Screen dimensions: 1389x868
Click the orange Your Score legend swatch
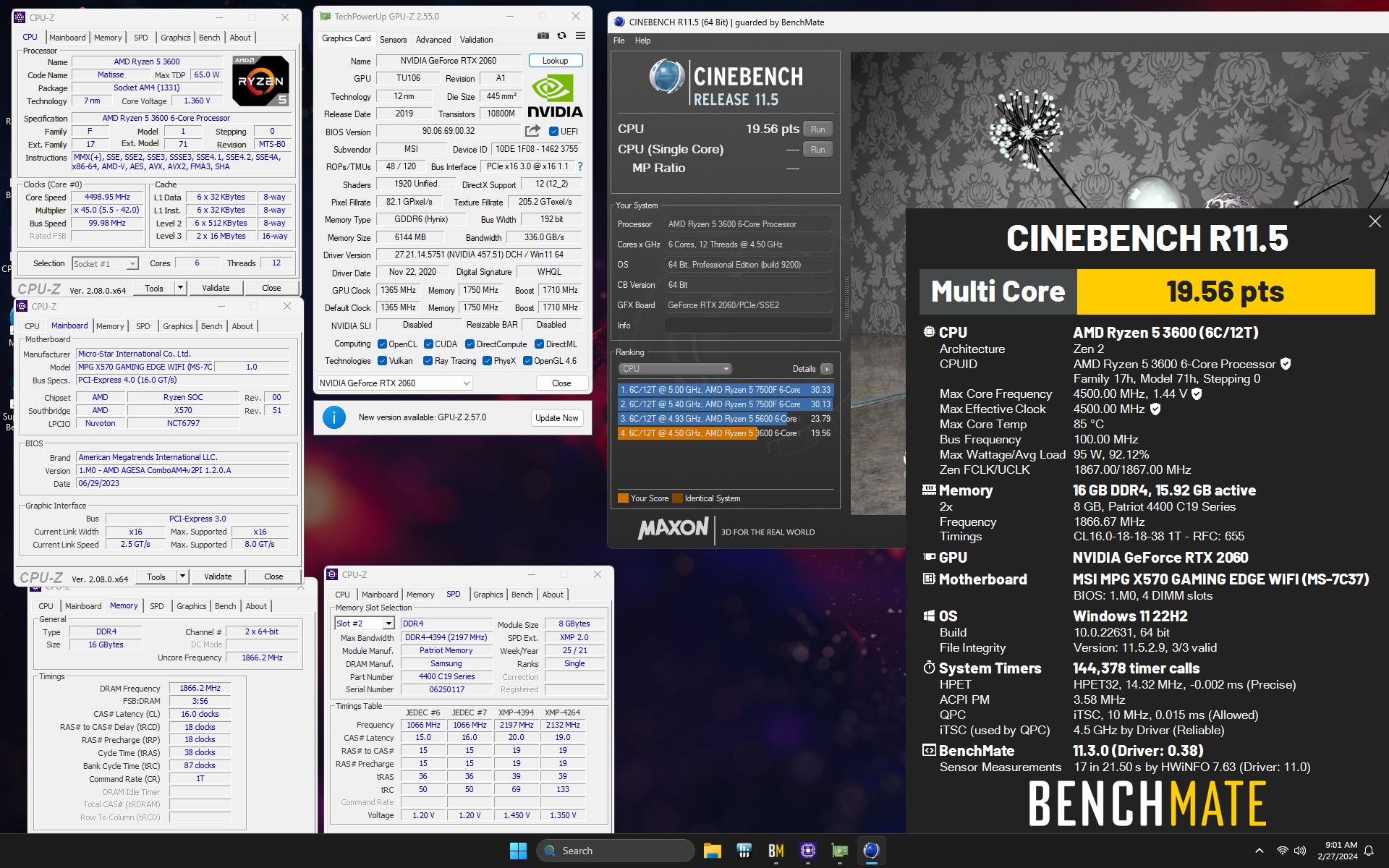pos(623,498)
